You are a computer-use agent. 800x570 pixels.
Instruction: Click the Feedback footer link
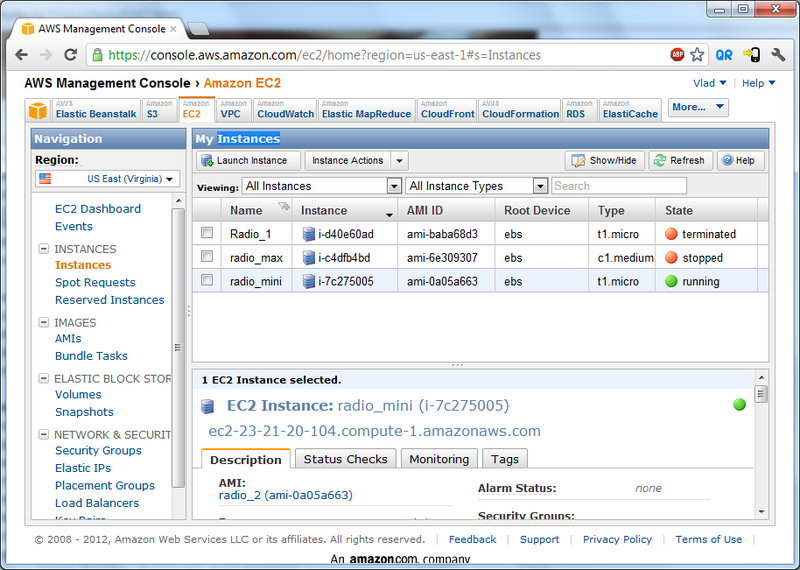472,539
